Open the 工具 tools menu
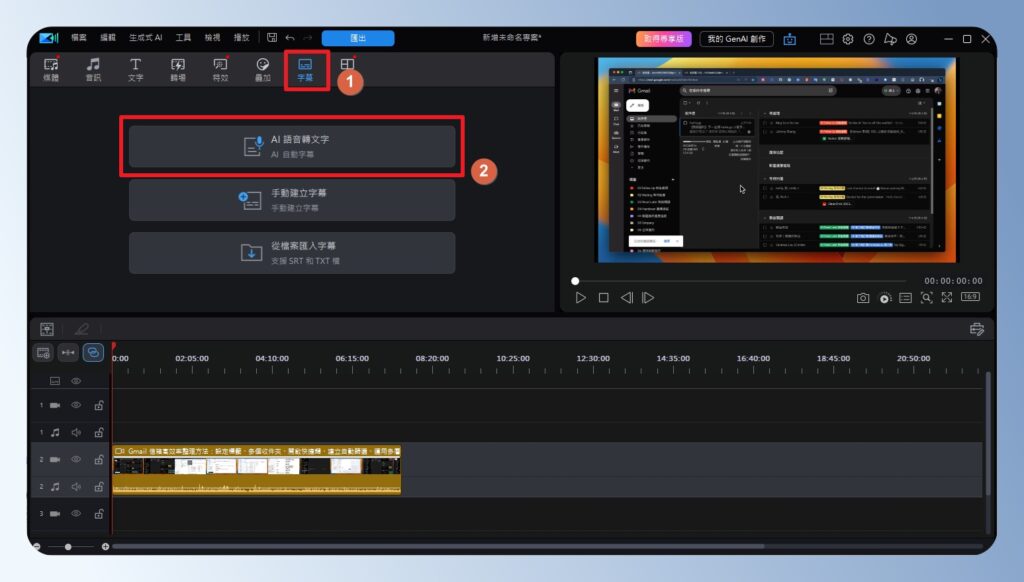1024x582 pixels. point(183,38)
